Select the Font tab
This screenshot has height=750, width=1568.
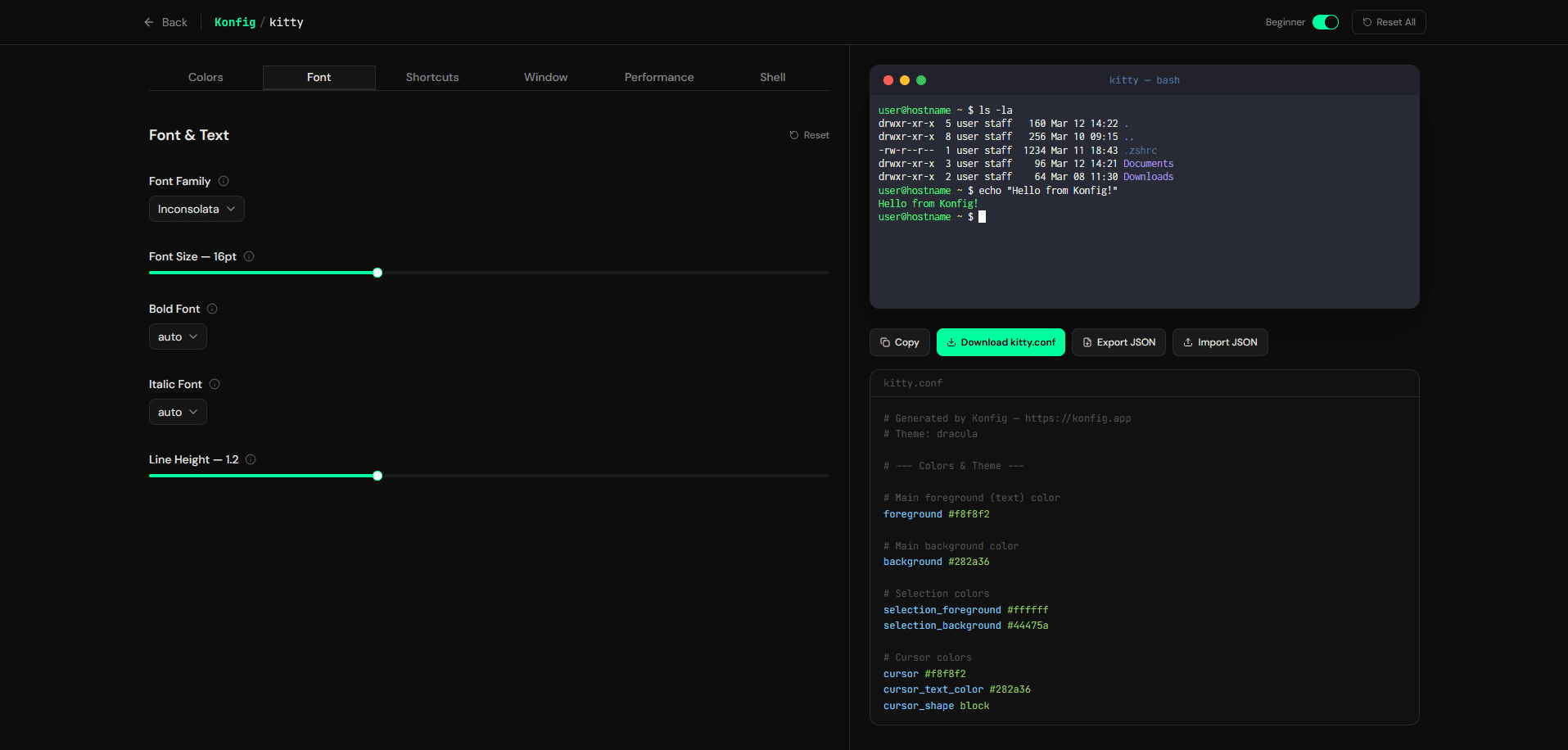tap(319, 77)
